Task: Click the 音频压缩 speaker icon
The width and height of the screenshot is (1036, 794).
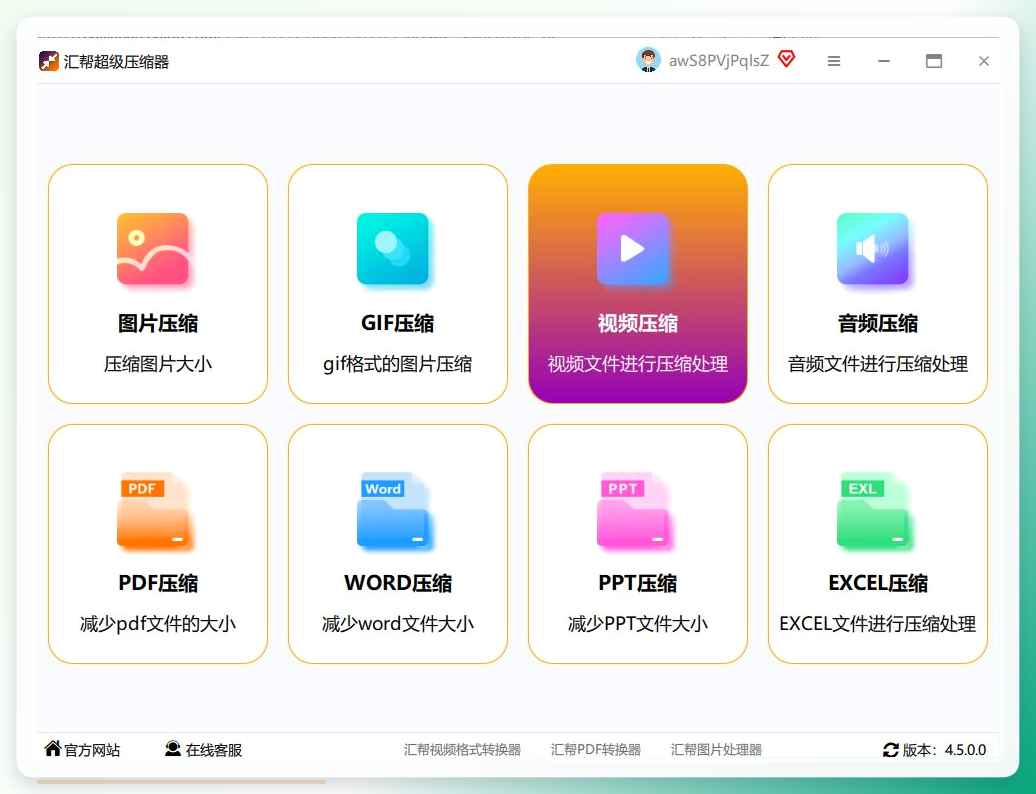Action: 872,248
